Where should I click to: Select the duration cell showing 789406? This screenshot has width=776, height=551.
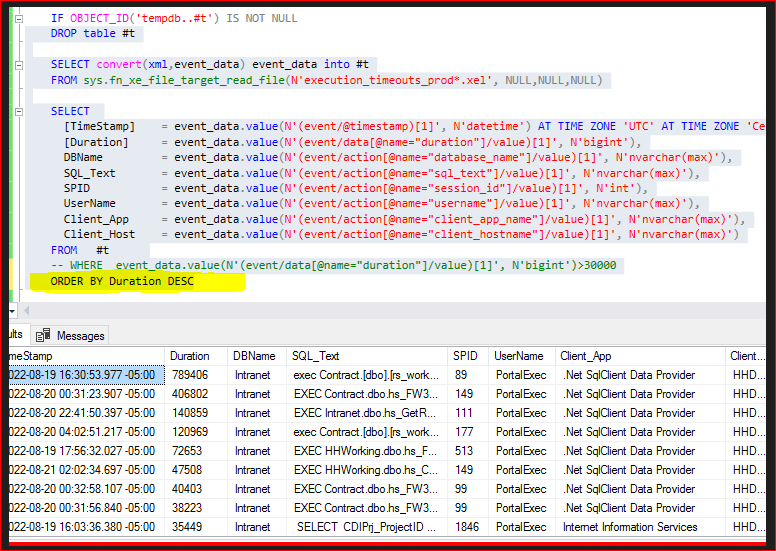[x=190, y=375]
